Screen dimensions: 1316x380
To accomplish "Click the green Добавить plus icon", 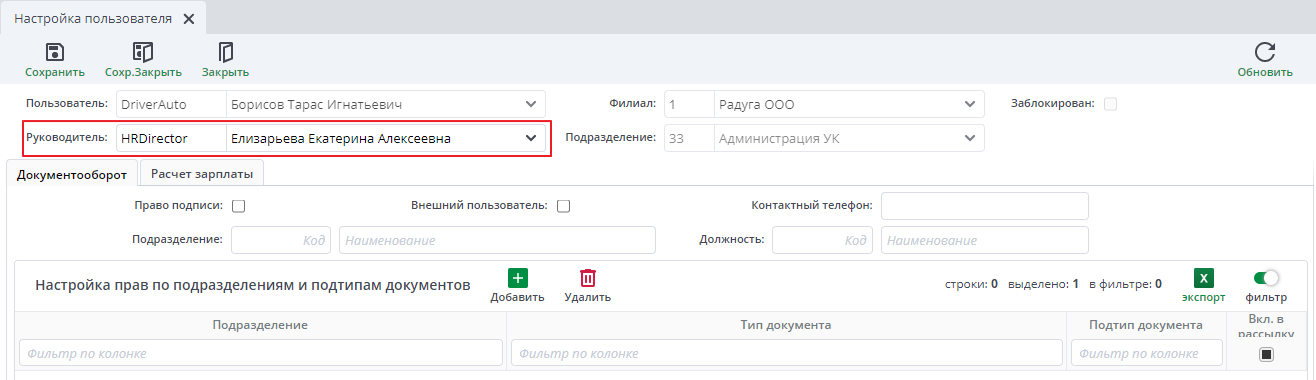I will [518, 279].
